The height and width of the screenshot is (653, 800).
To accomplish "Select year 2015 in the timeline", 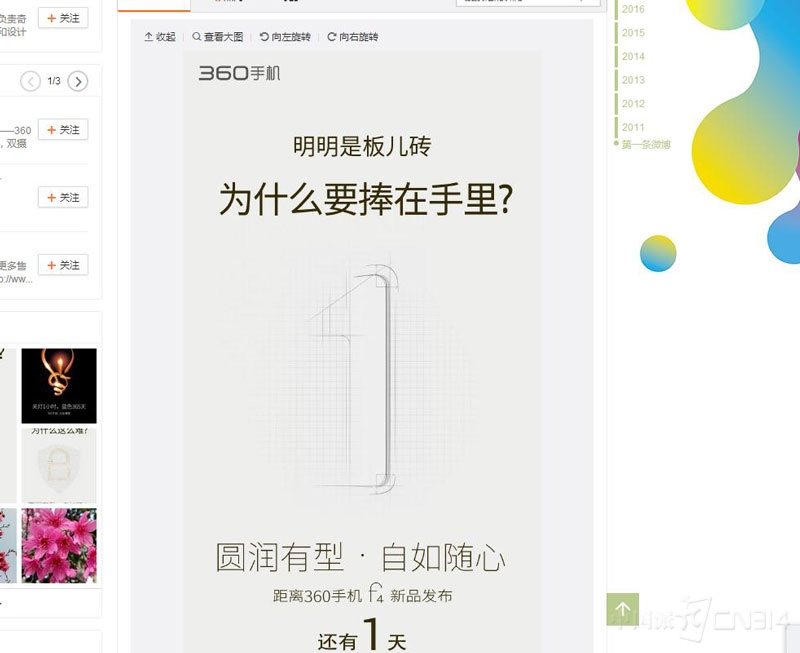I will pyautogui.click(x=633, y=33).
